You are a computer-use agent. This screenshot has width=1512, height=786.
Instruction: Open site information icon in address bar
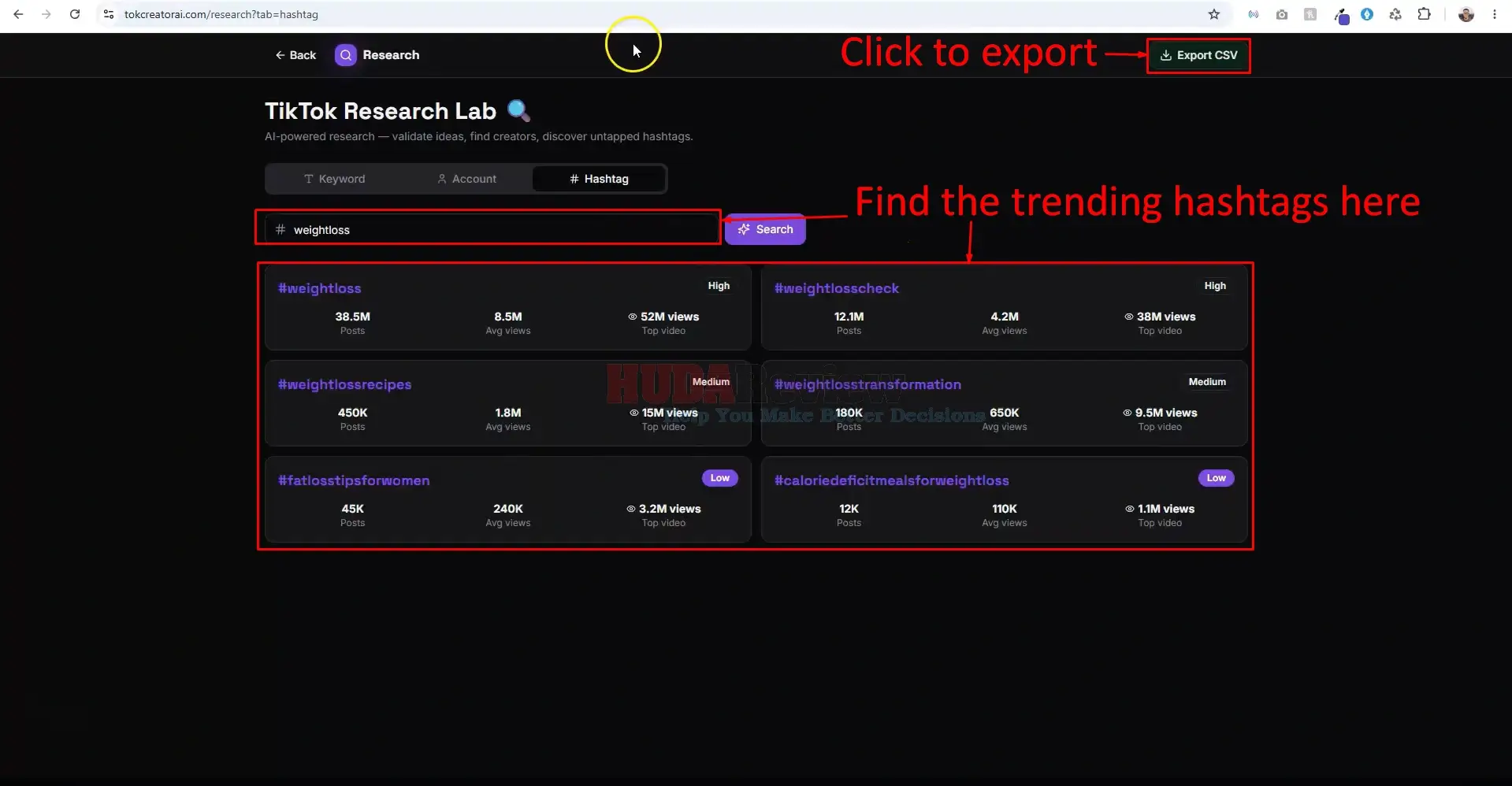109,14
